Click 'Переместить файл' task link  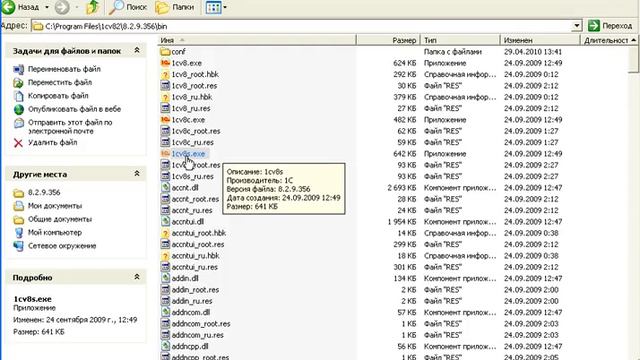click(x=60, y=82)
